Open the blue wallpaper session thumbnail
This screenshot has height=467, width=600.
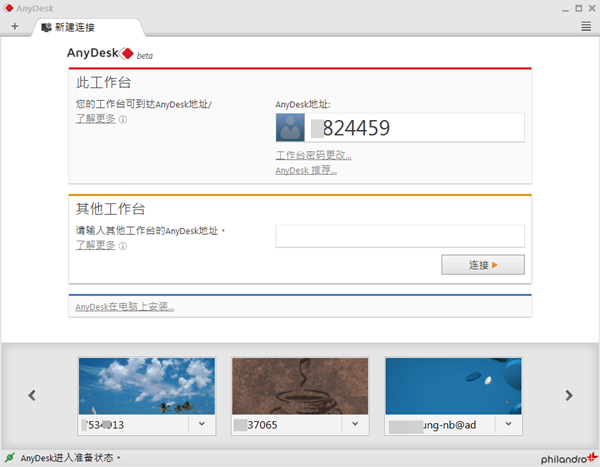click(453, 386)
